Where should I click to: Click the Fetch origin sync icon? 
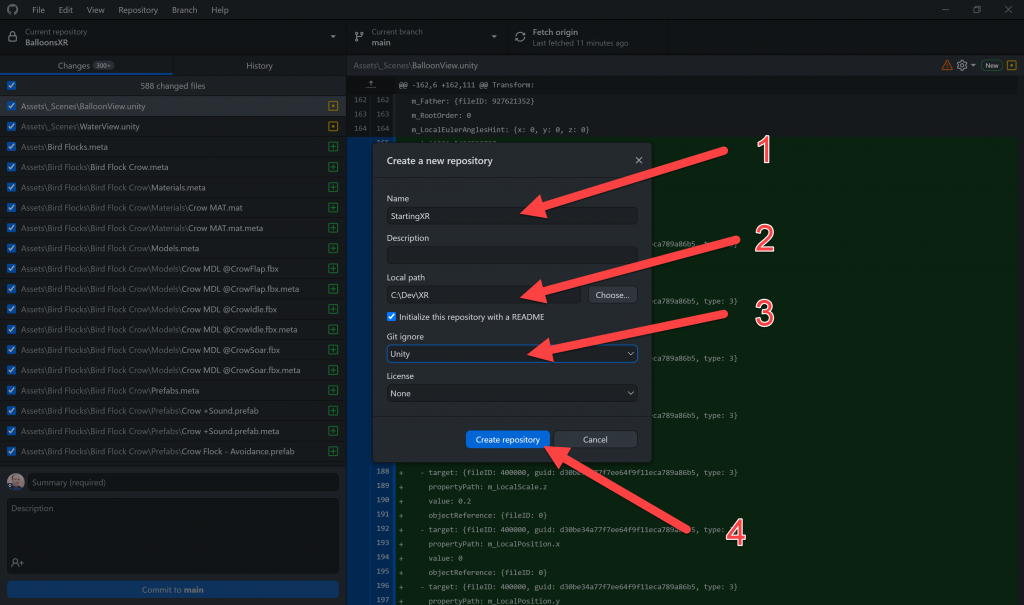[520, 37]
